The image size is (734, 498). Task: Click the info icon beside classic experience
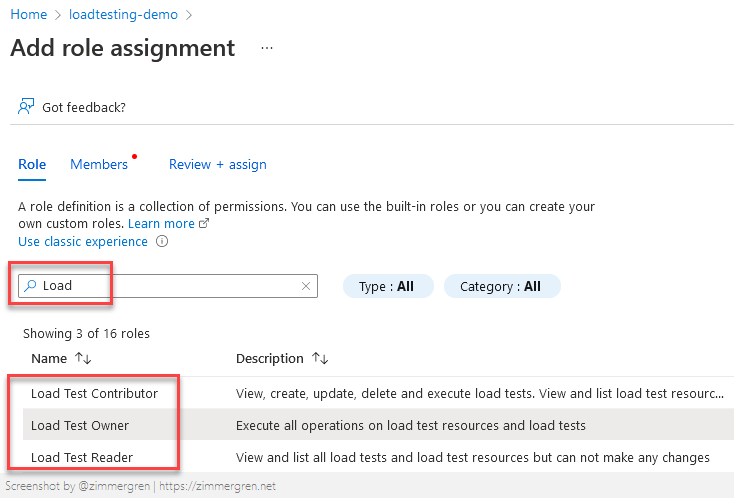click(x=161, y=242)
